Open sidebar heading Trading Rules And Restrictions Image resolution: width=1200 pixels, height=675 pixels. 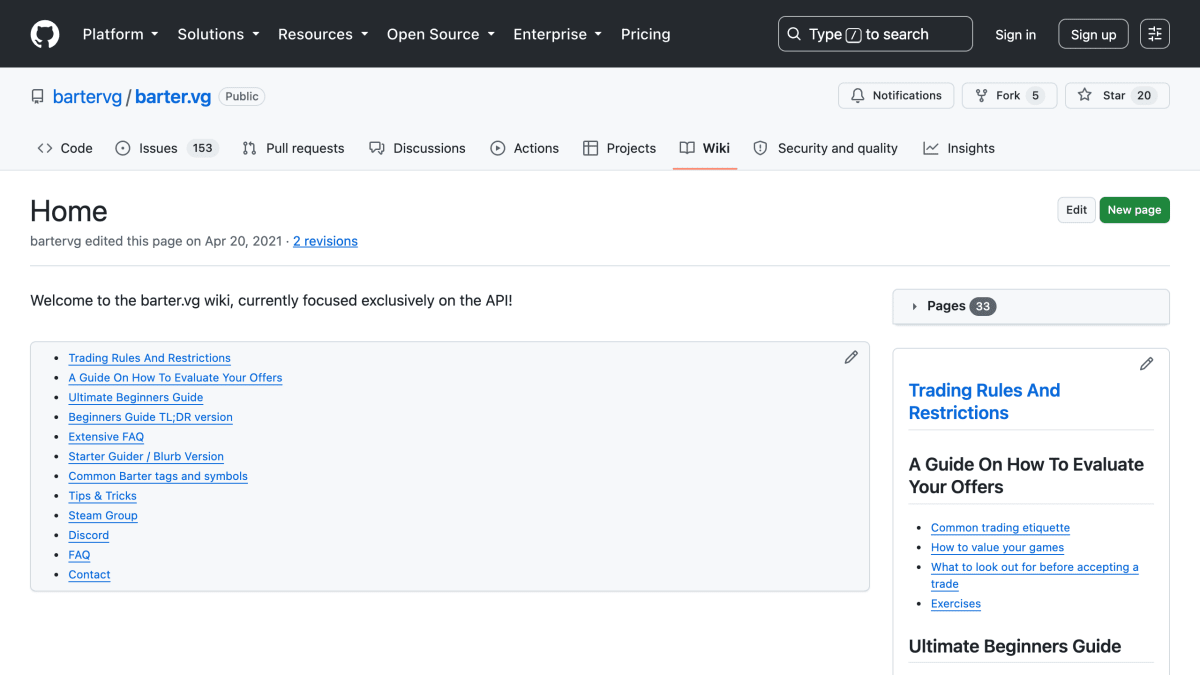point(984,402)
